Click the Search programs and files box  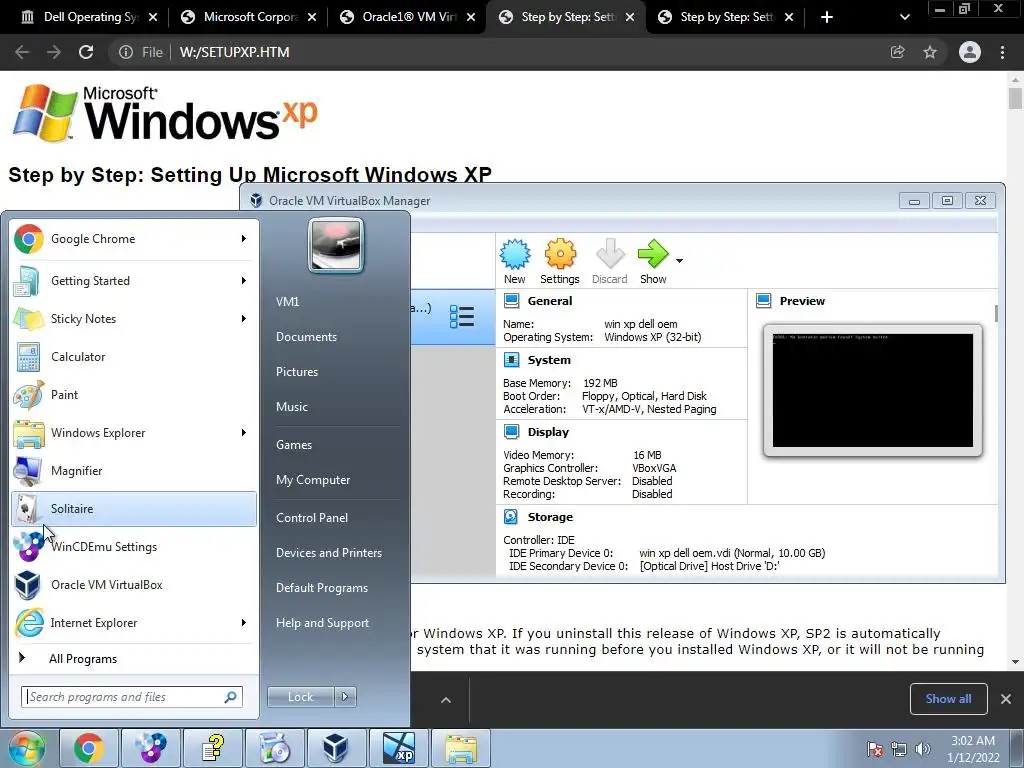point(132,697)
